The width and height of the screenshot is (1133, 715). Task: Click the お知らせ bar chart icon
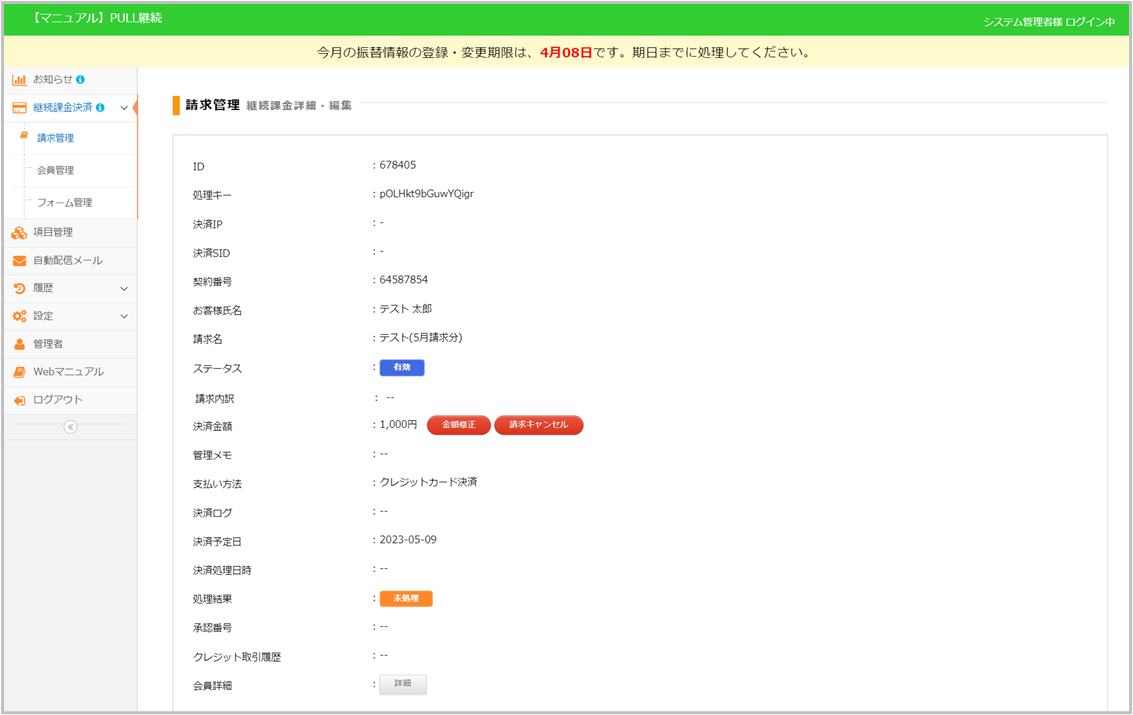19,80
